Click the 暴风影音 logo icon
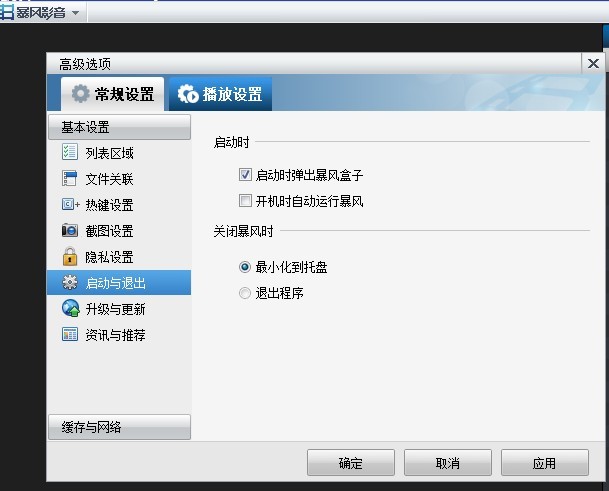The image size is (609, 491). coord(7,12)
